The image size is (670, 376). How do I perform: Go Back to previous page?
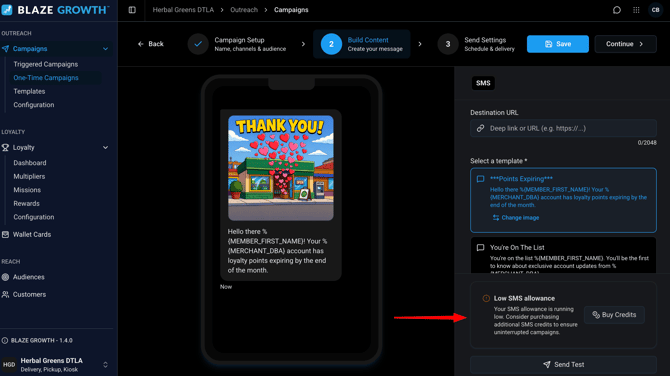tap(151, 44)
